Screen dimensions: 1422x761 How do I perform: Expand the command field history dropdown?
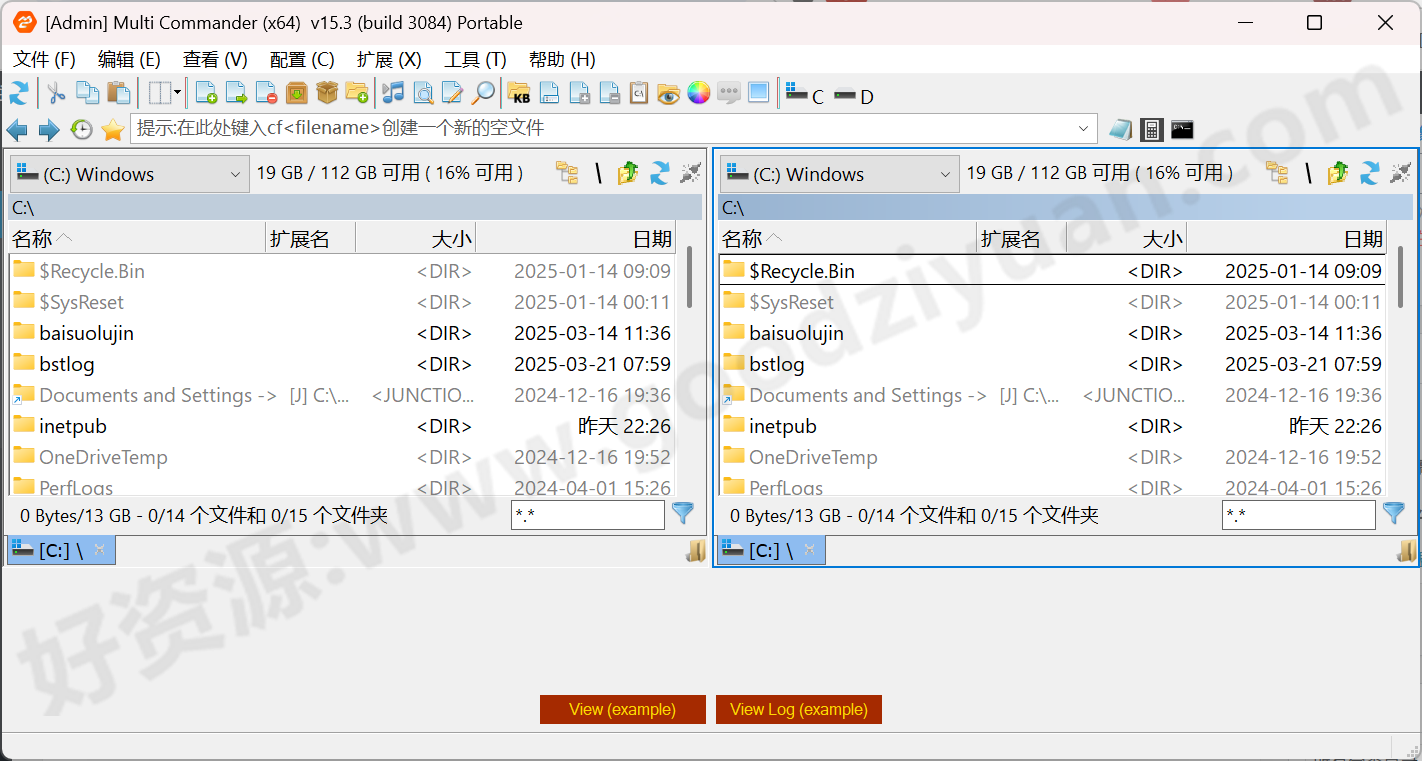click(1083, 128)
